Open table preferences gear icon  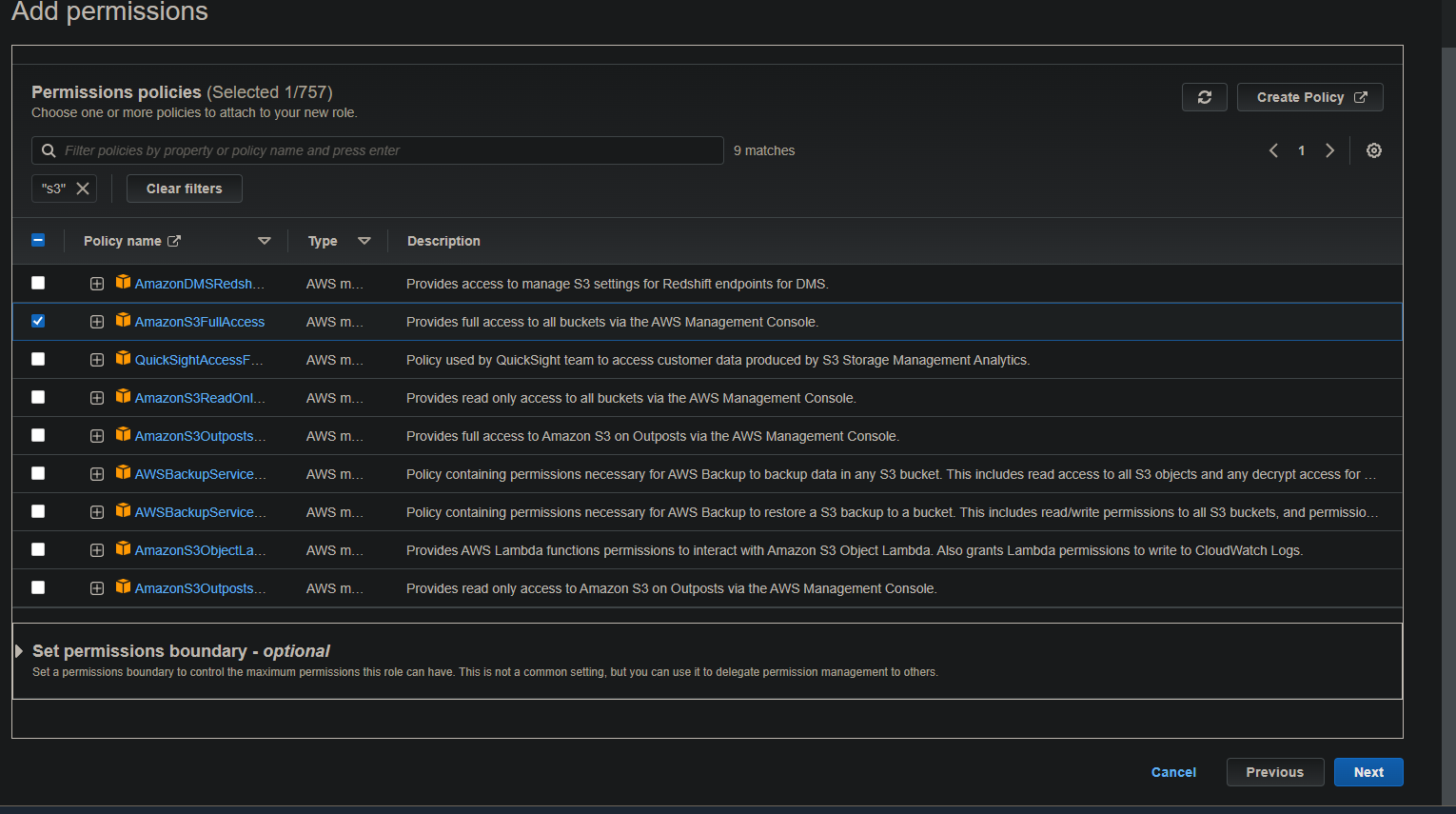(x=1374, y=150)
